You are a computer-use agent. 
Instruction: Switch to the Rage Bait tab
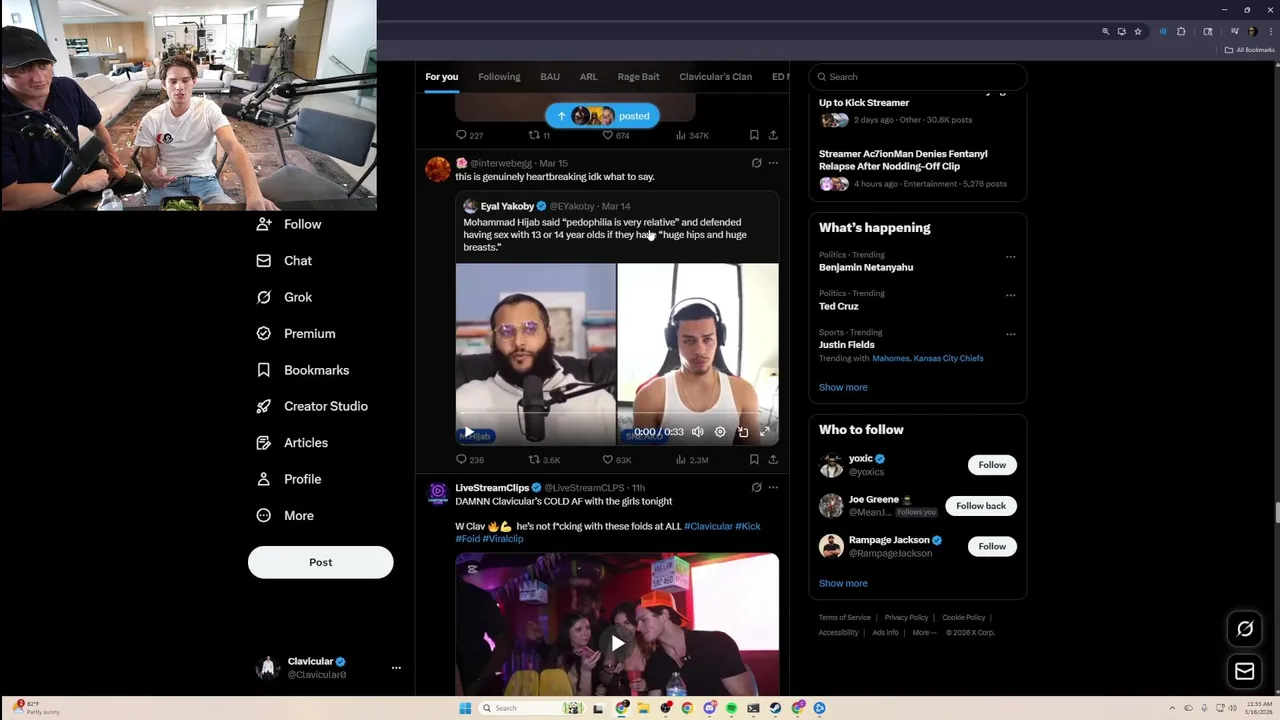coord(638,77)
